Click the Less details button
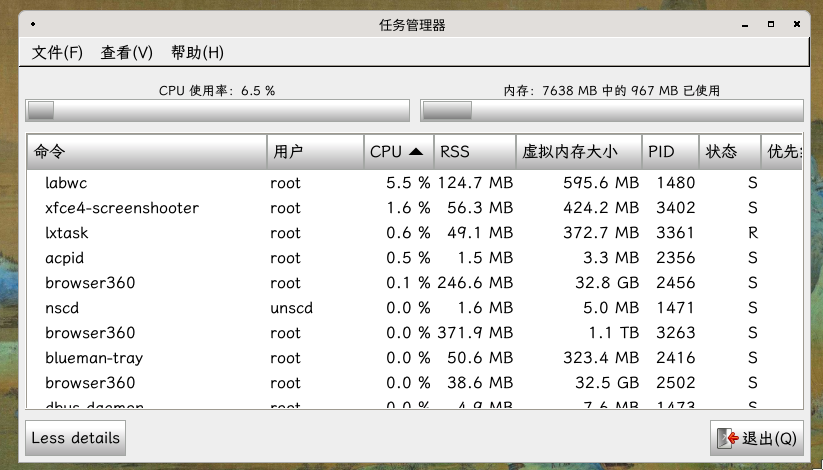Screen dimensions: 823x470 76,438
